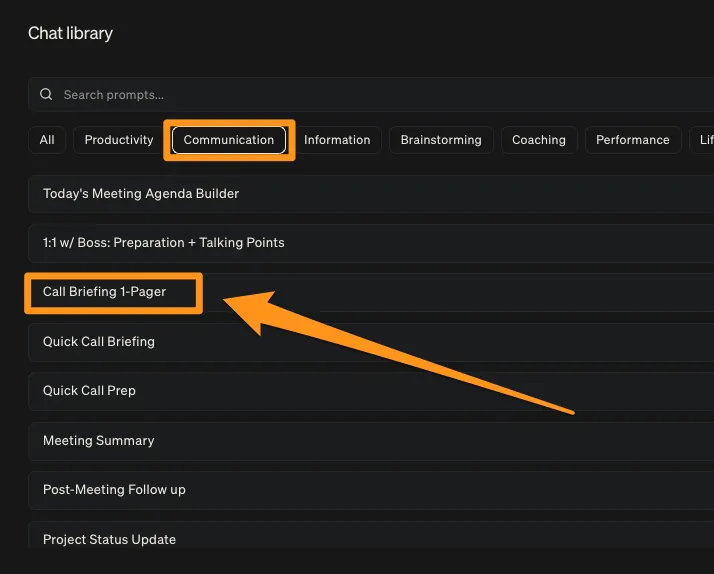Select the Performance category tab
This screenshot has width=714, height=574.
(633, 140)
